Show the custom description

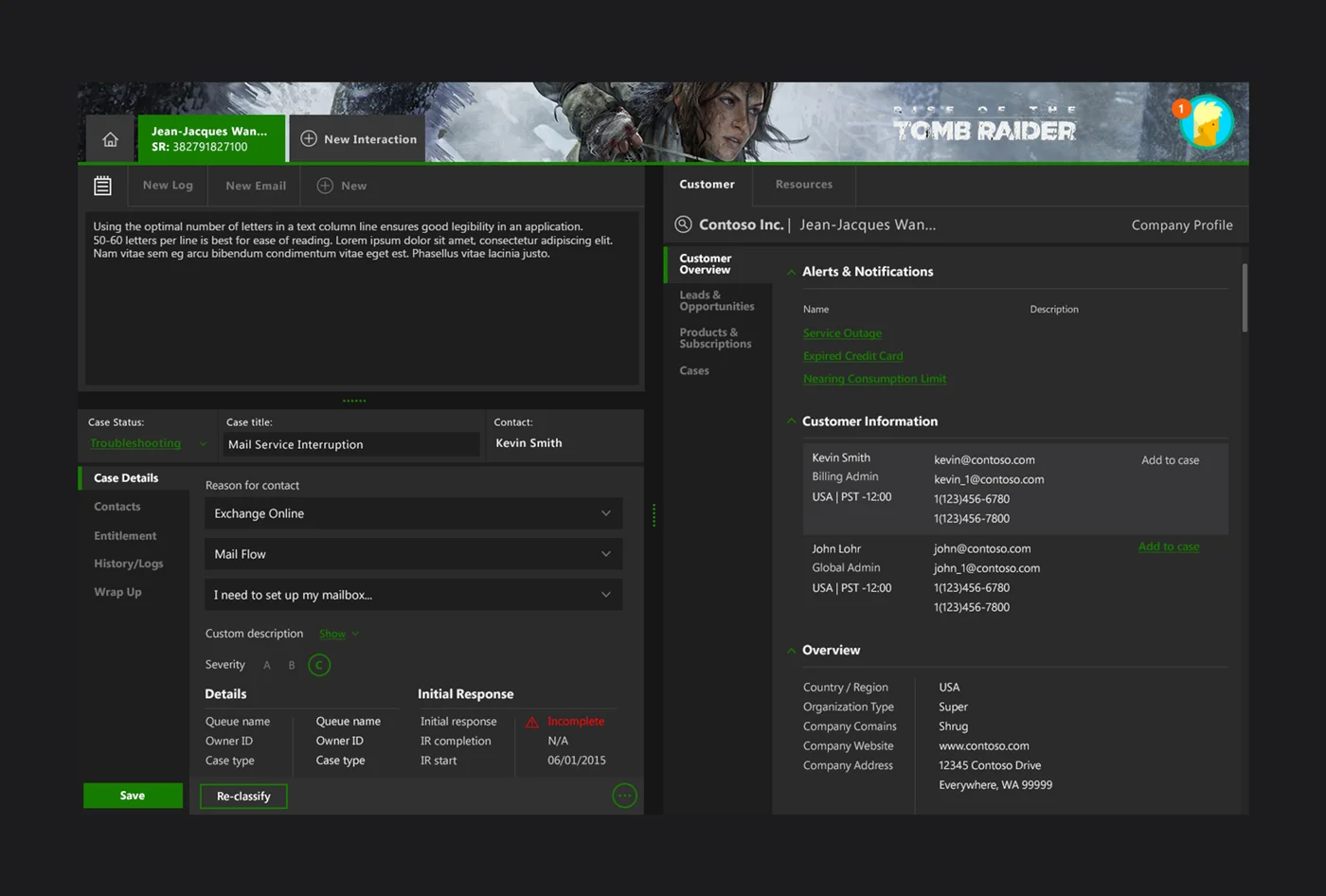point(338,634)
